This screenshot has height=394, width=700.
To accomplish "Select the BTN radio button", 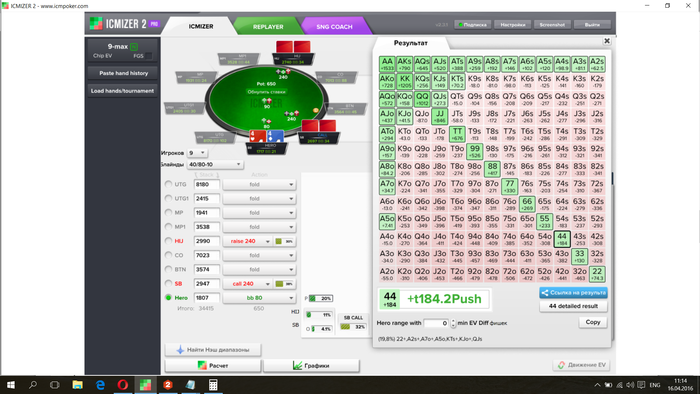I will 168,269.
